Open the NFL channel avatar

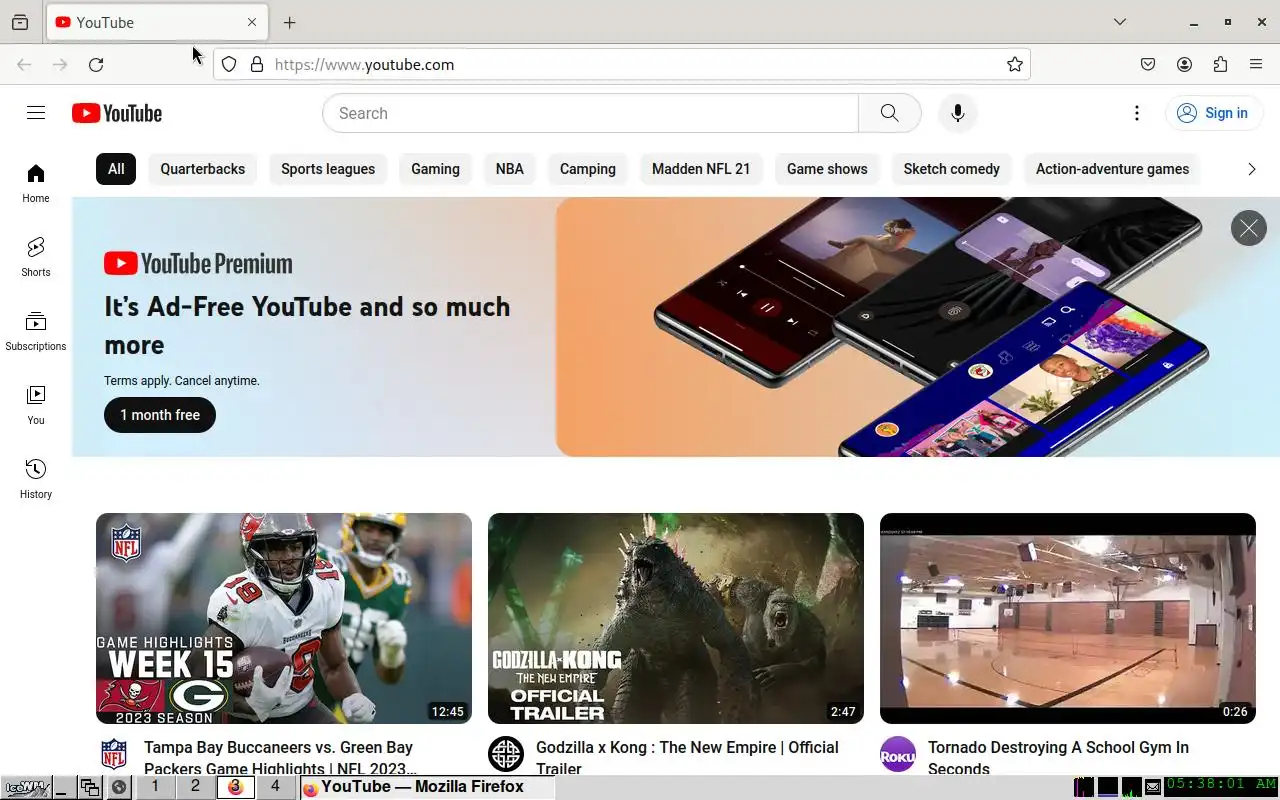tap(114, 754)
